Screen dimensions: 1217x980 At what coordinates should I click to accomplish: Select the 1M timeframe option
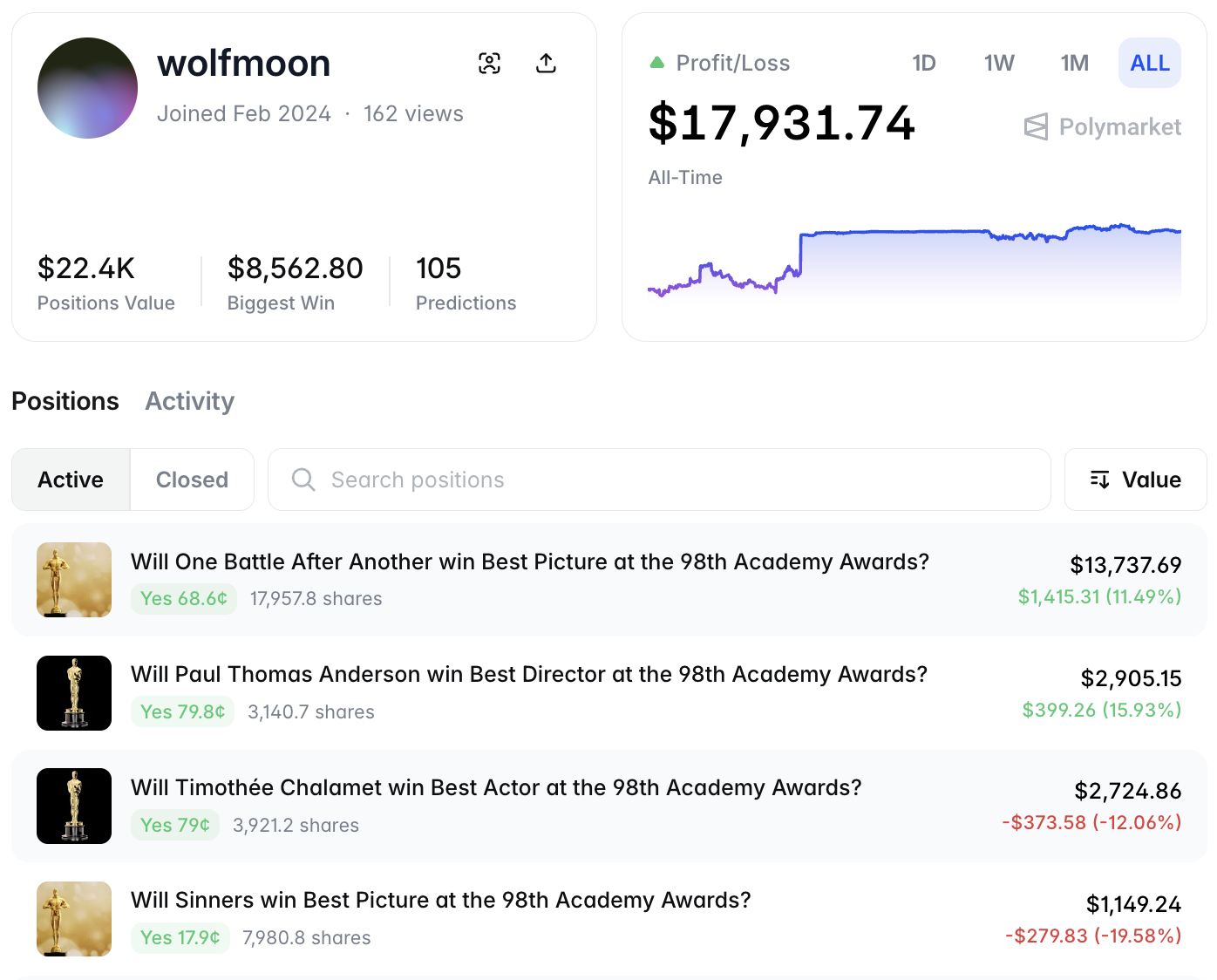tap(1075, 63)
